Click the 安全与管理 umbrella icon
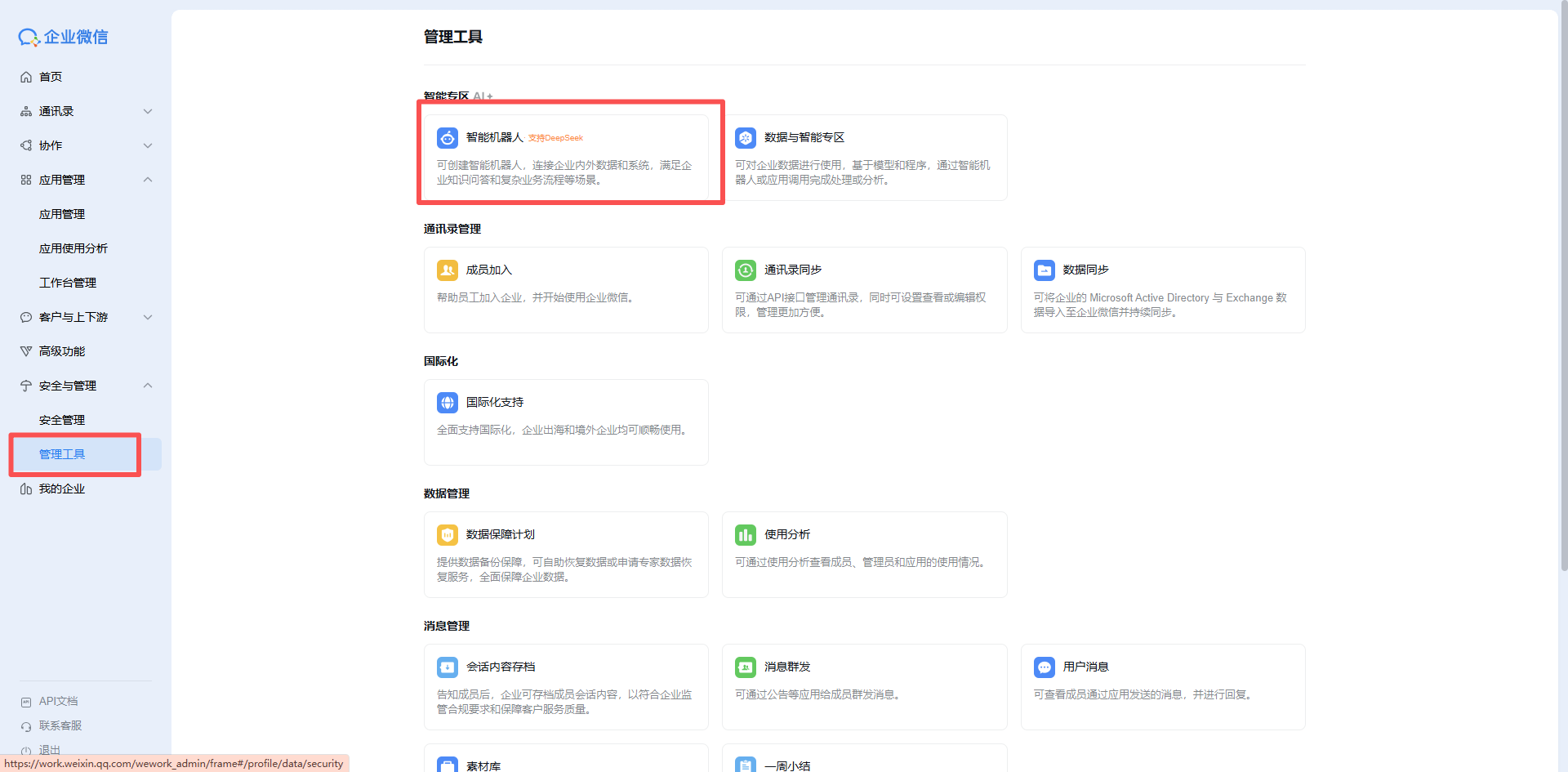 click(26, 386)
